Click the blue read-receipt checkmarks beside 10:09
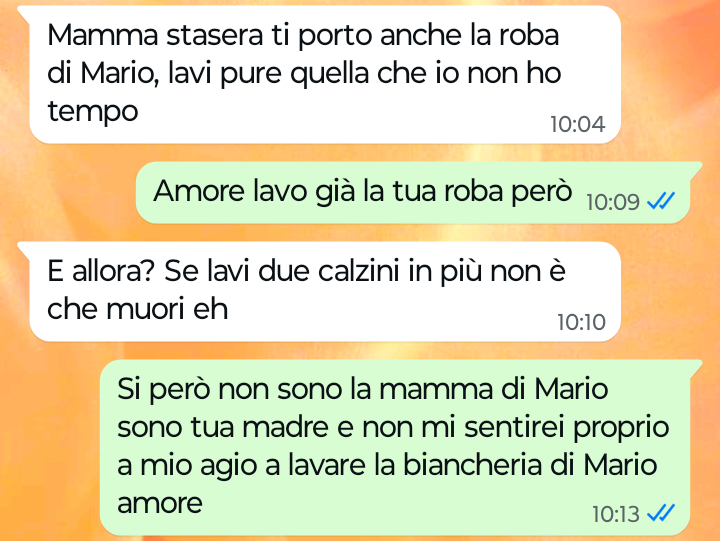This screenshot has height=541, width=720. point(661,201)
